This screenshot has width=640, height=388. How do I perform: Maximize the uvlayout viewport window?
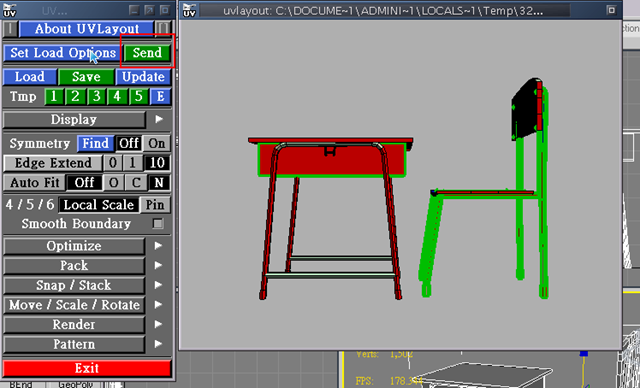(x=611, y=10)
